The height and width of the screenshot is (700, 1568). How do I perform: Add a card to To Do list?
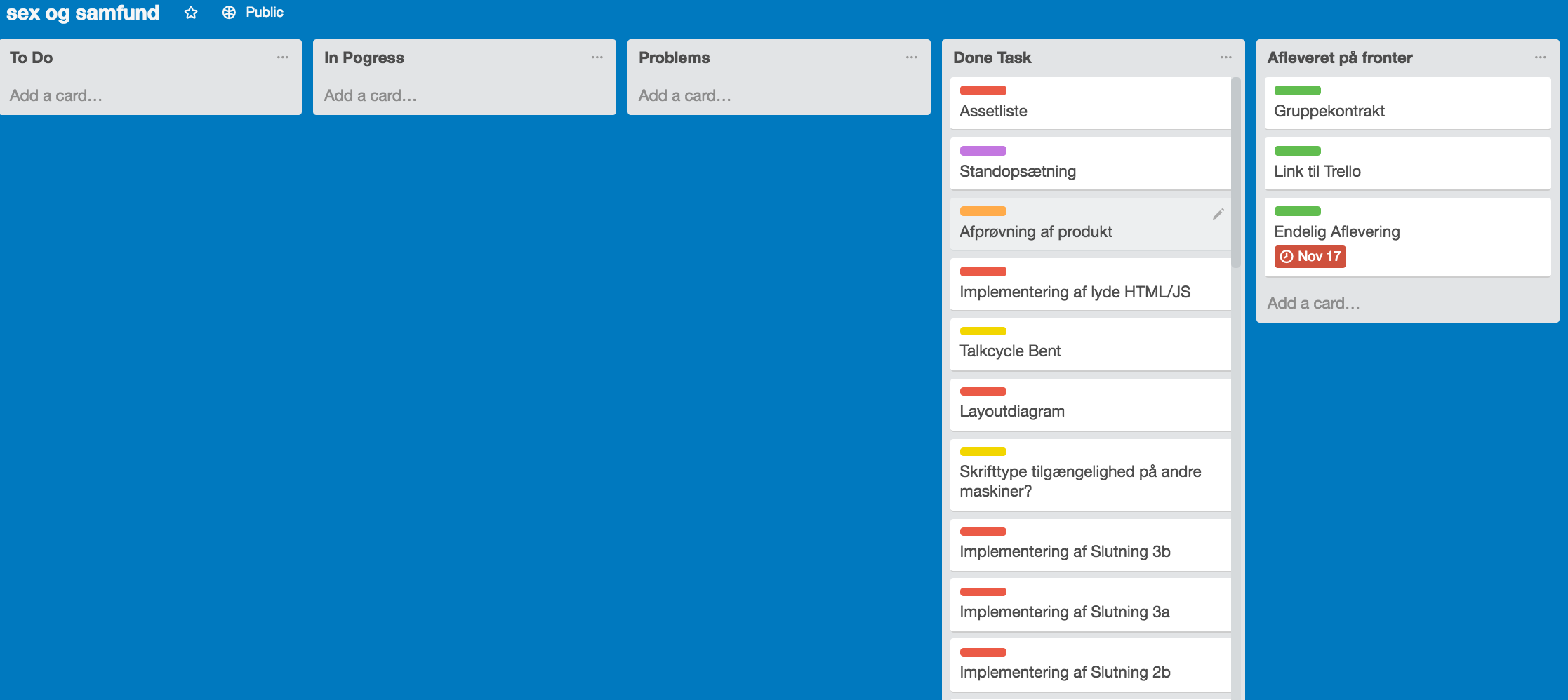click(56, 95)
